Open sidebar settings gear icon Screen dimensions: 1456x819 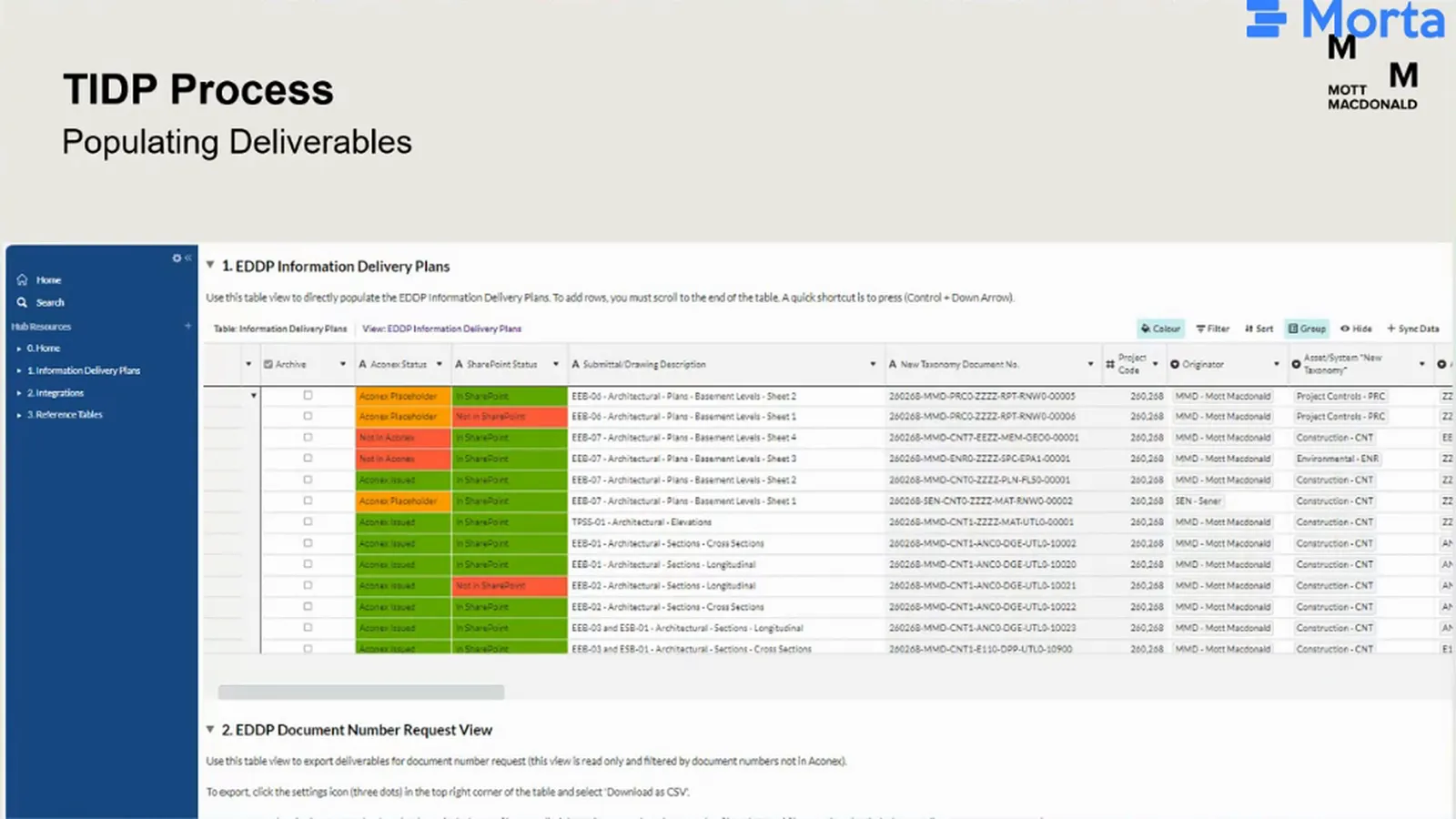pyautogui.click(x=177, y=258)
